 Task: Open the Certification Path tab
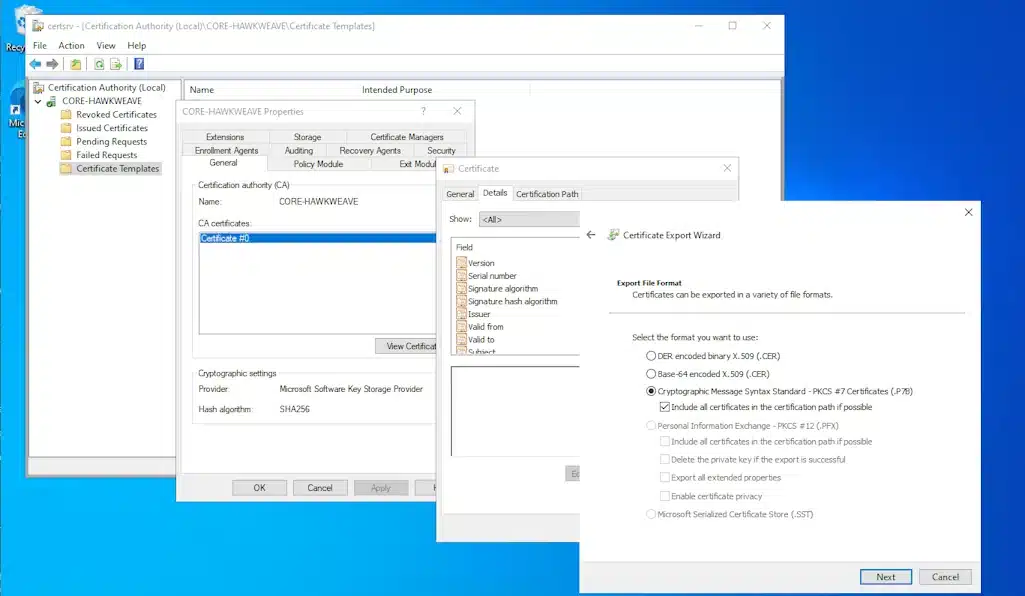tap(546, 194)
